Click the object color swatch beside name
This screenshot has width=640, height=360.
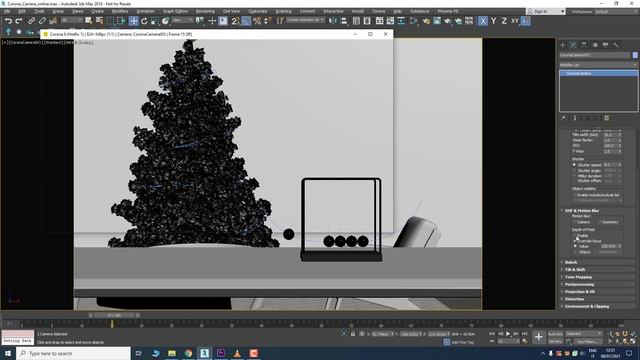(635, 55)
